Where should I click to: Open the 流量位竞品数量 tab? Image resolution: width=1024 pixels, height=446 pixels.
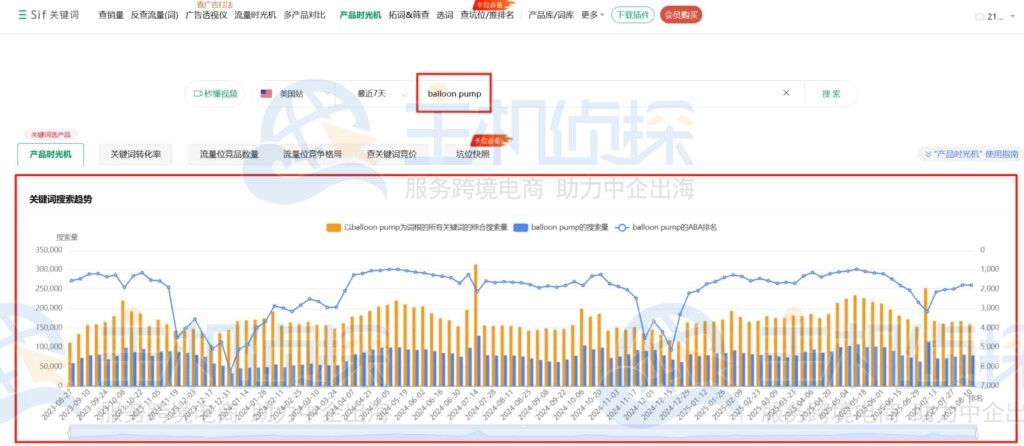point(229,154)
